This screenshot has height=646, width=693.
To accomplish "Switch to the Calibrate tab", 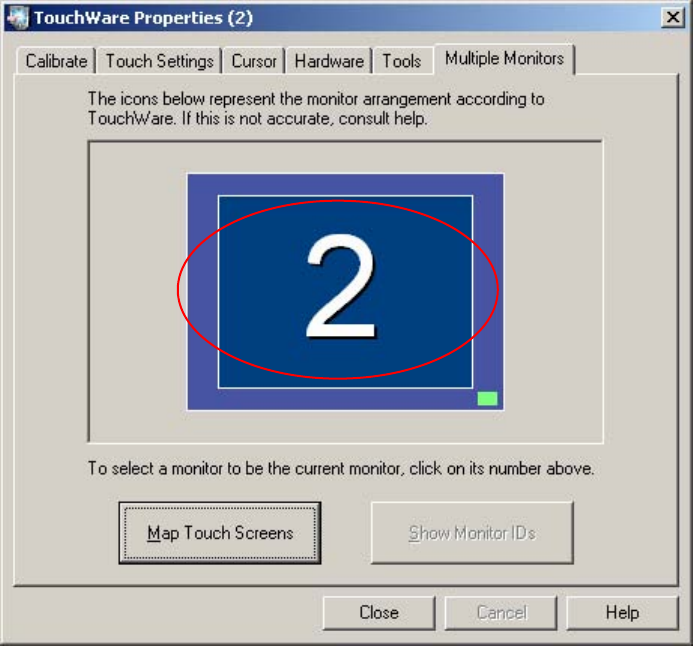I will click(x=56, y=61).
